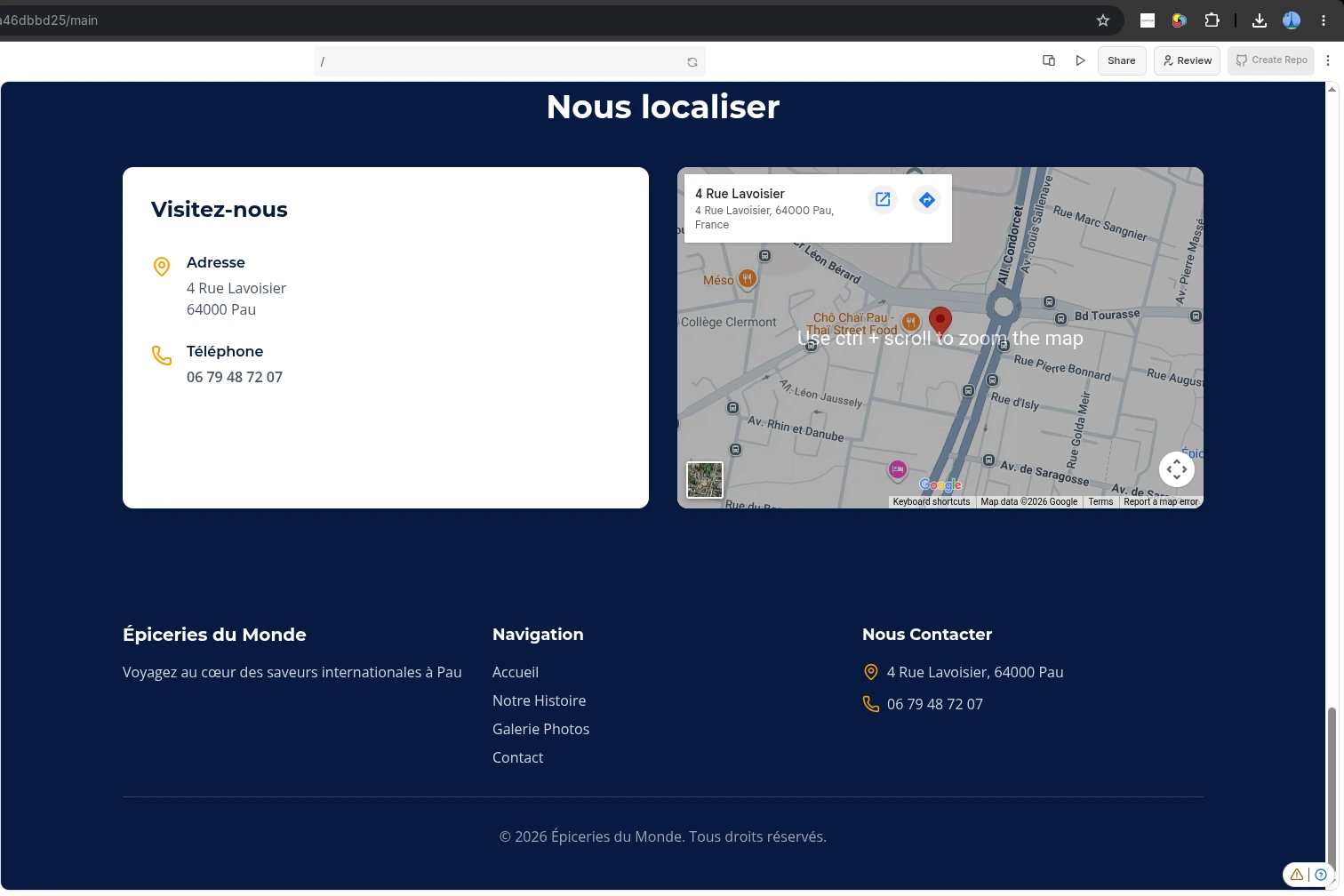Click the Chô Chaï Pau restaurant marker

click(910, 322)
